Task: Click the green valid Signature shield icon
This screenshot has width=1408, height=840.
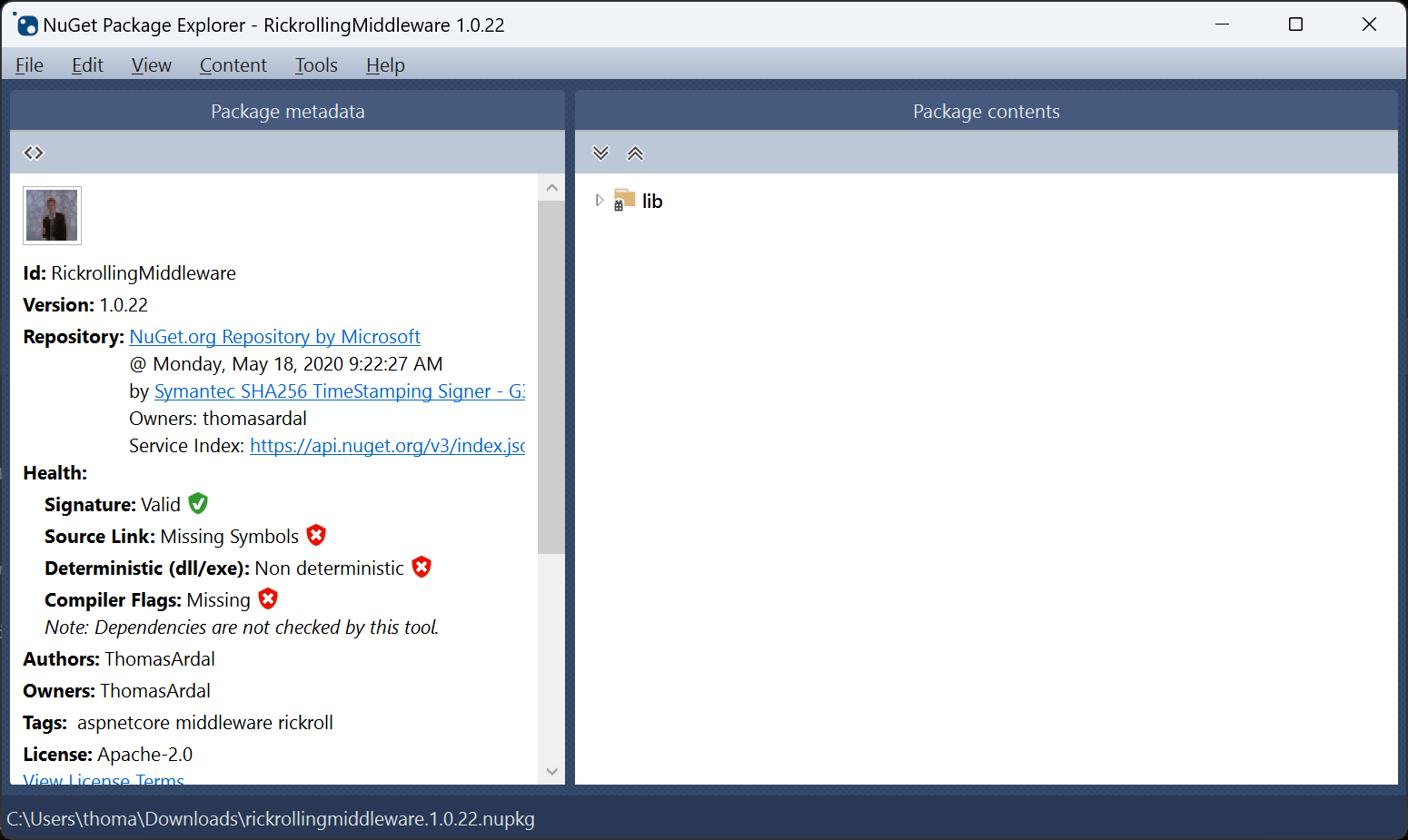Action: tap(198, 503)
